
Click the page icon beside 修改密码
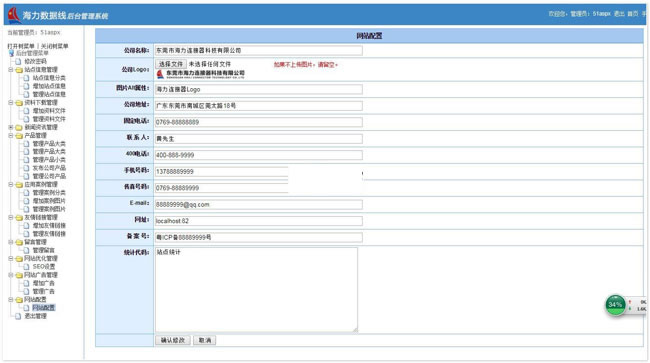tap(18, 61)
